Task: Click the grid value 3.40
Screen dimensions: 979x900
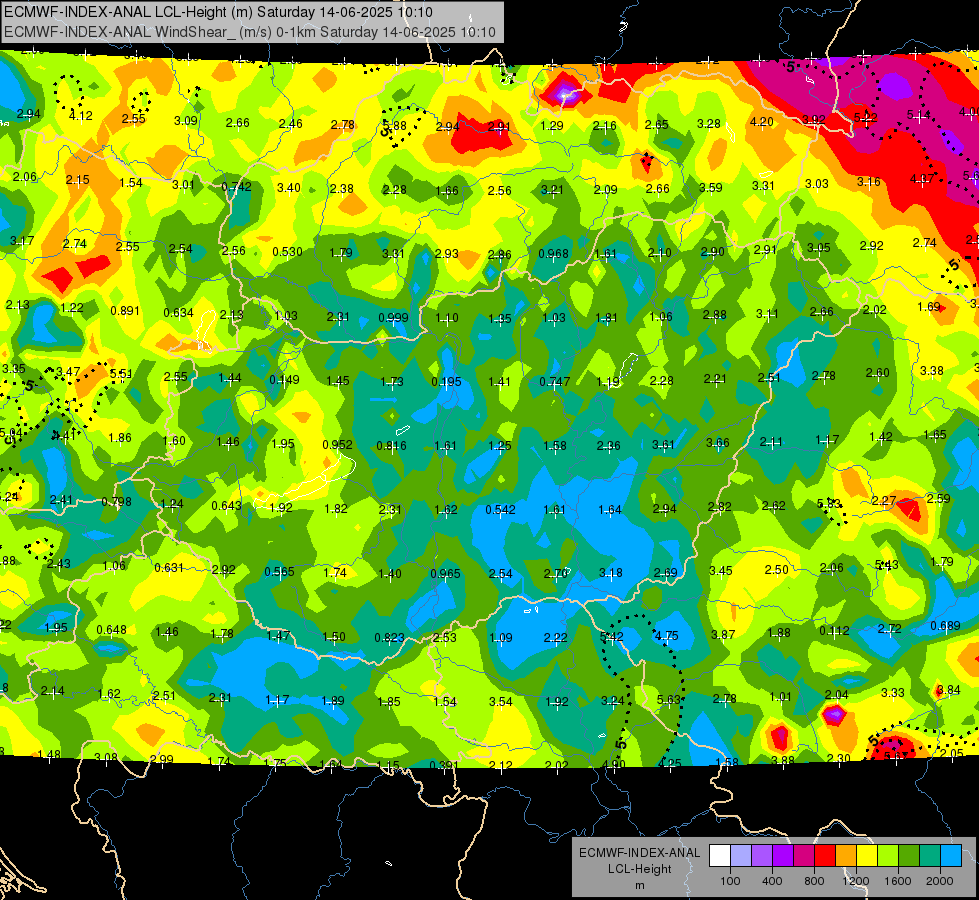Action: (x=288, y=187)
